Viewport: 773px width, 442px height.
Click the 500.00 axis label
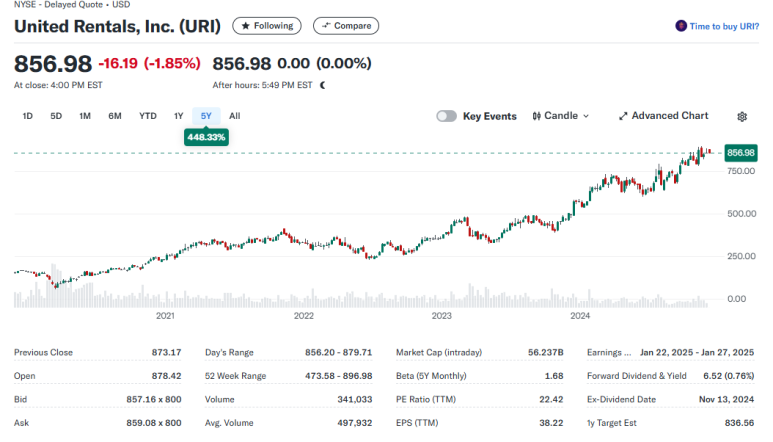coord(741,213)
